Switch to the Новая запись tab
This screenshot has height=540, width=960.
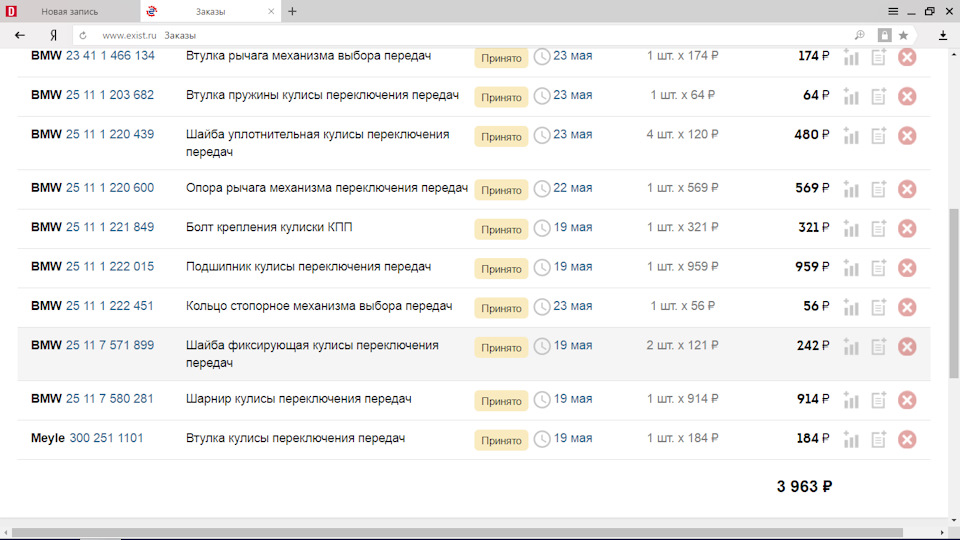(x=70, y=11)
